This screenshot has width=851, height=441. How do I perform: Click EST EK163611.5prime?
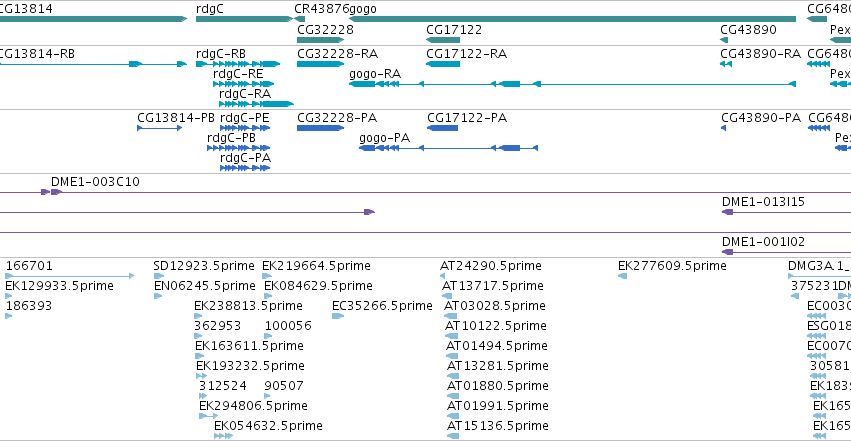(x=249, y=346)
